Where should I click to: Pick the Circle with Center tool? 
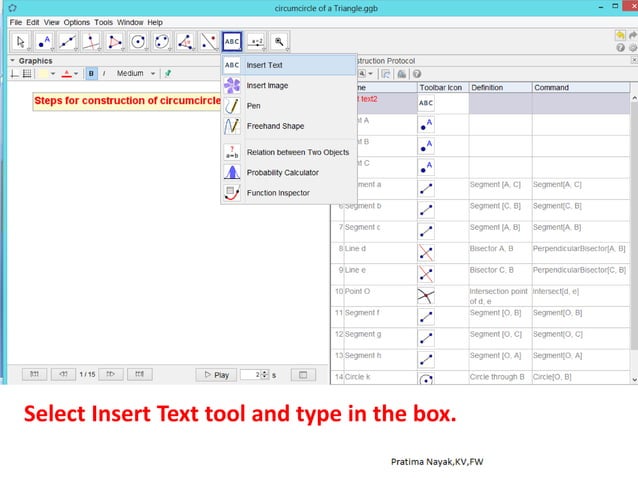click(x=138, y=41)
